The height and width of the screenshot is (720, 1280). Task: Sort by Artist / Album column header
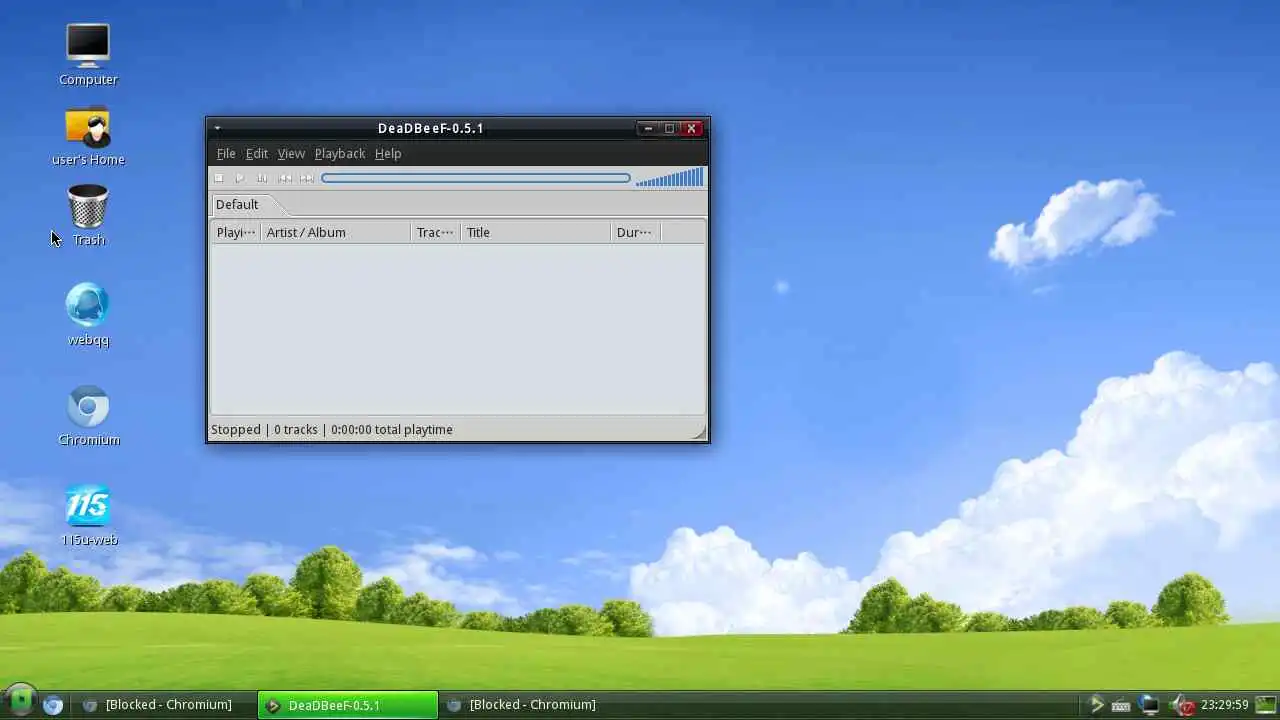(336, 232)
